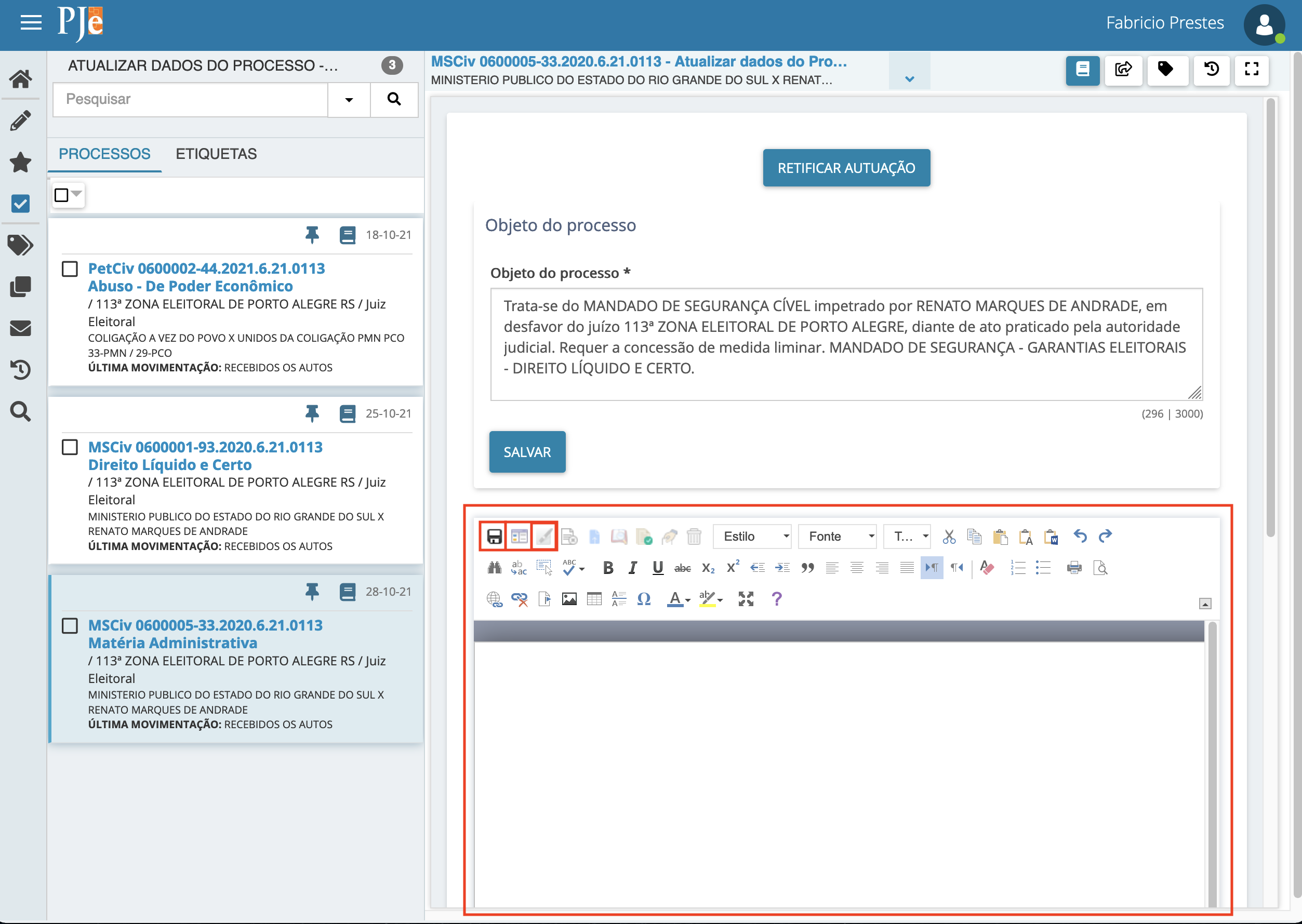The height and width of the screenshot is (924, 1302).
Task: Click inside the Objeto do processo textarea
Action: click(x=846, y=344)
